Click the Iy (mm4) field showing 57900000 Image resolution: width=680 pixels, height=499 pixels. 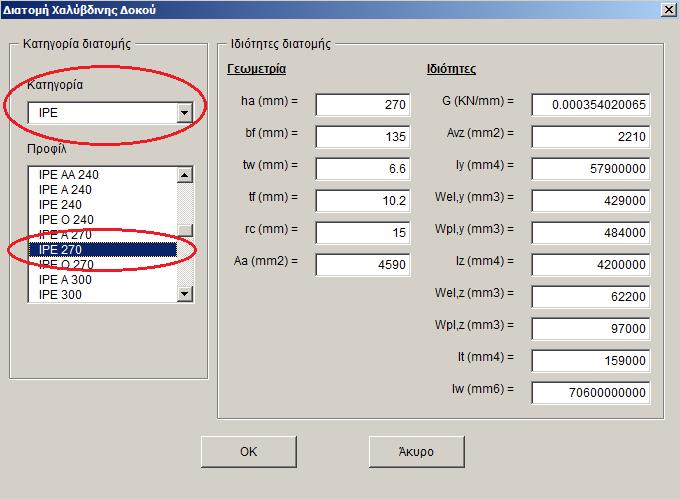point(591,169)
